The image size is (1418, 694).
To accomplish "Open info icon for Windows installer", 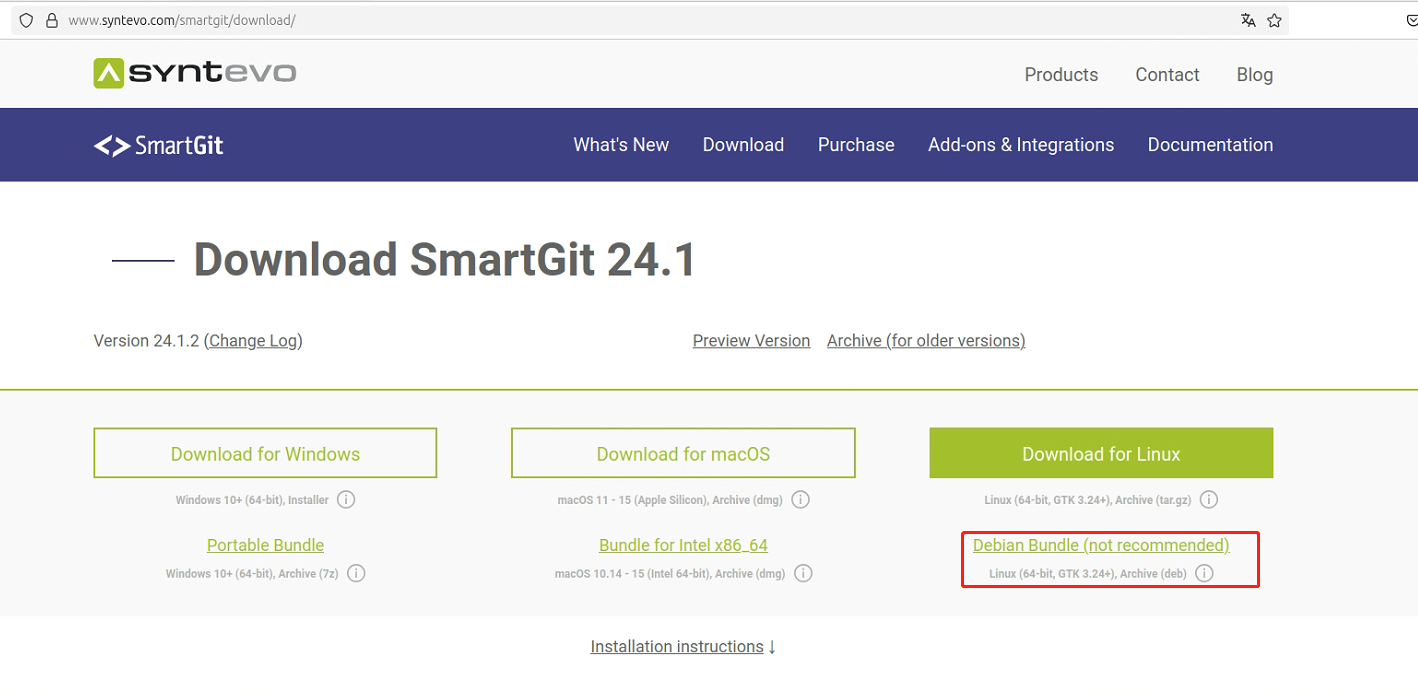I will [346, 500].
